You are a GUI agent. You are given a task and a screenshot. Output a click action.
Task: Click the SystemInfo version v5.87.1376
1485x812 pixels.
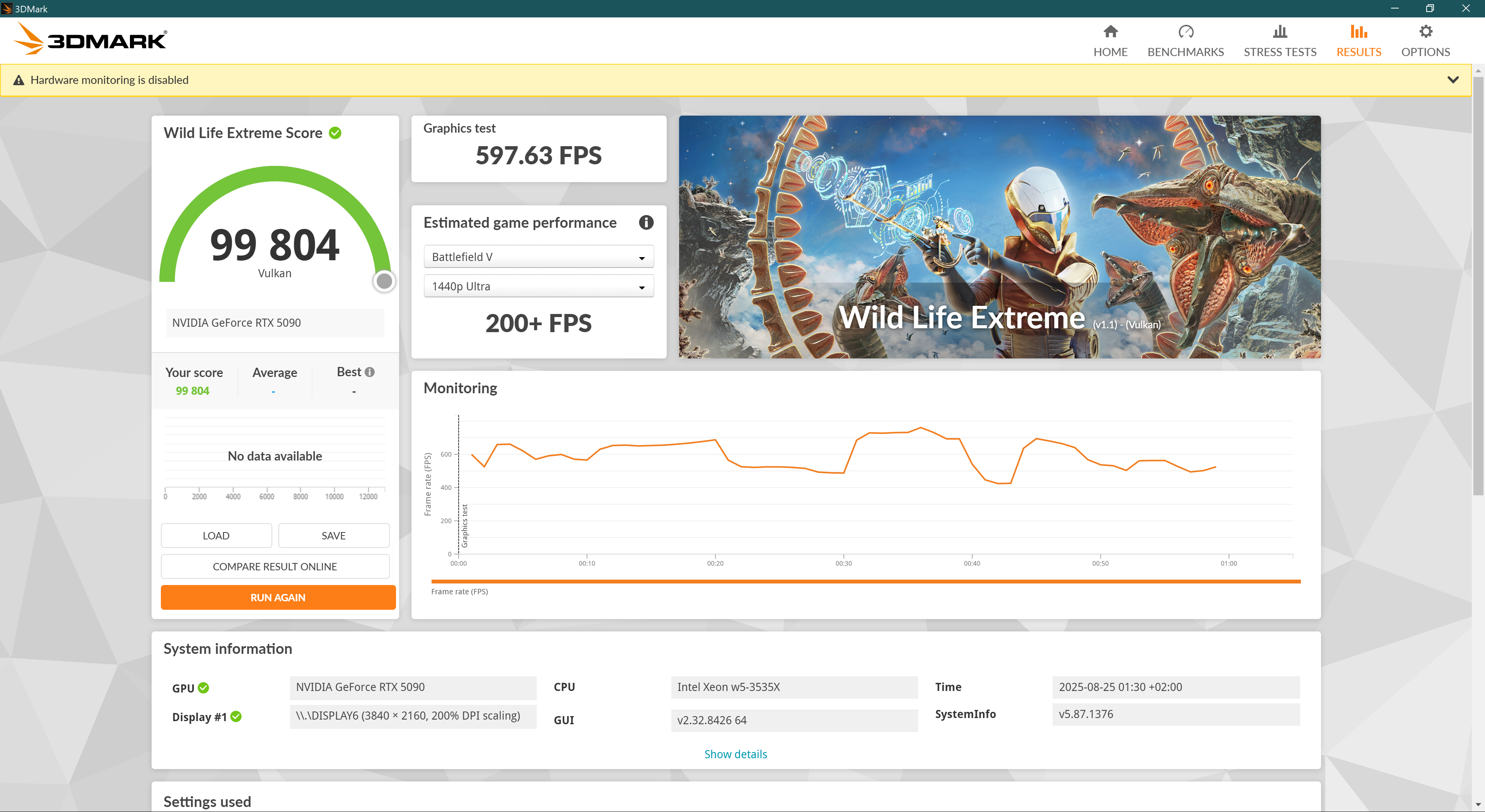[x=1176, y=715]
